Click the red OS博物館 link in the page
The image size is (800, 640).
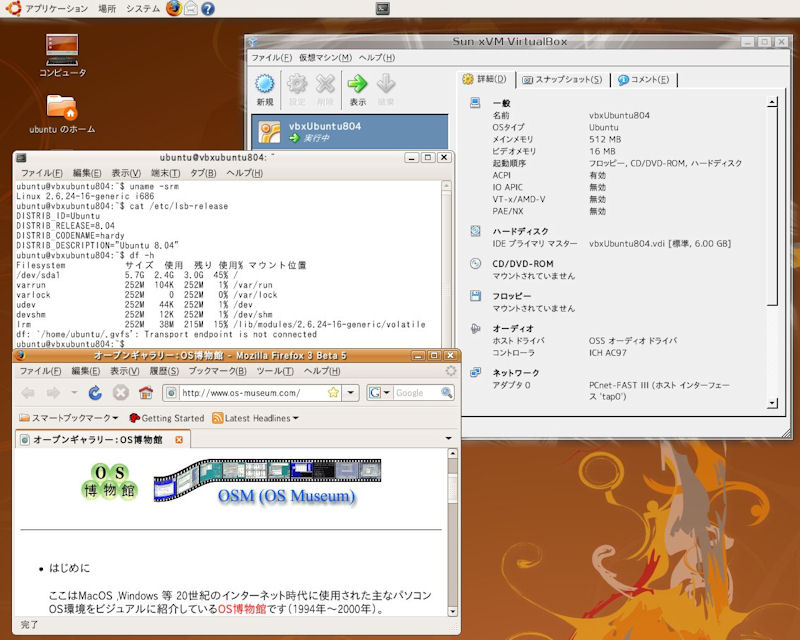pyautogui.click(x=242, y=609)
